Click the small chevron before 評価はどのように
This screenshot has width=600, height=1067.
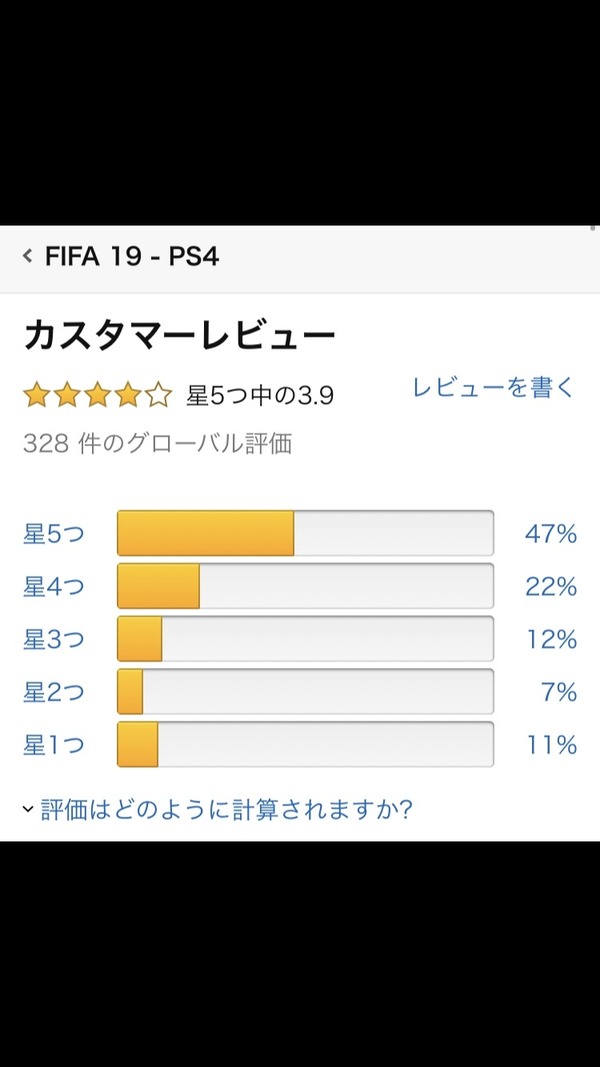(x=28, y=810)
